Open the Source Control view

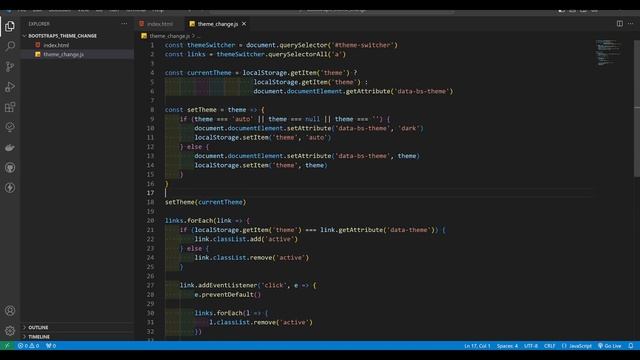click(10, 66)
